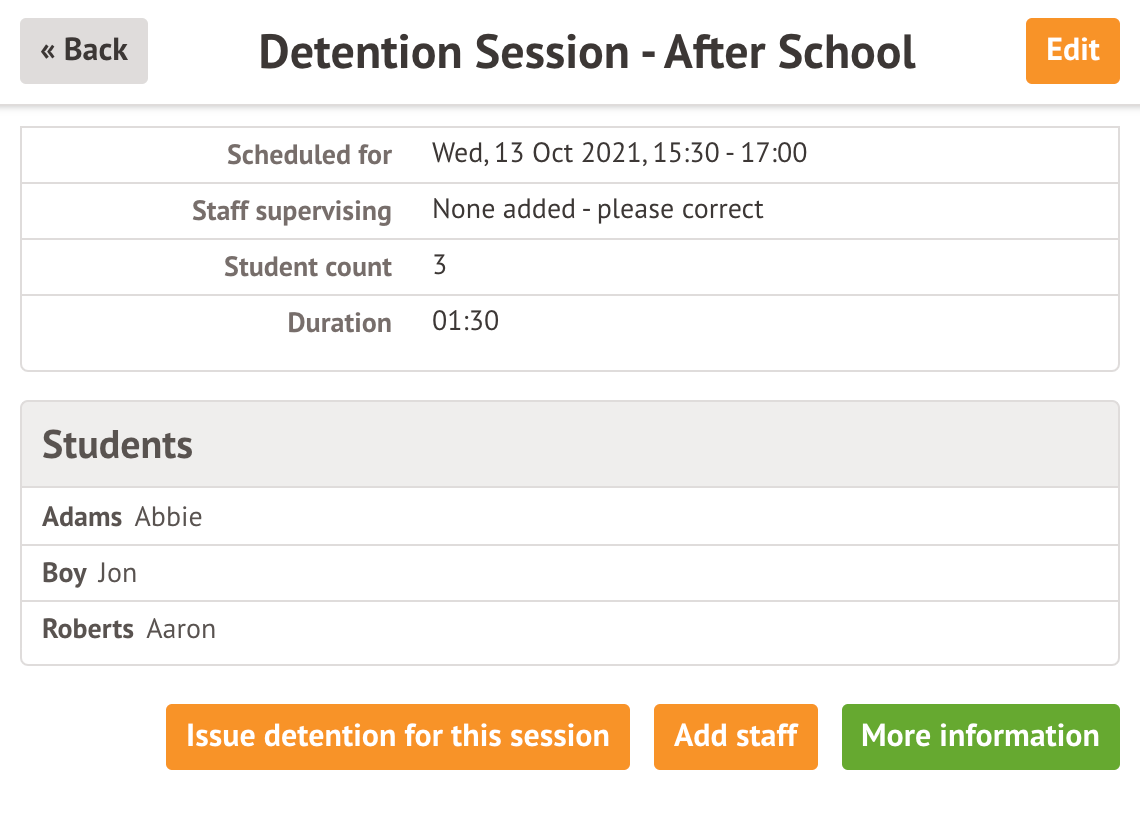The height and width of the screenshot is (816, 1140).
Task: Click the Duration label
Action: point(339,323)
